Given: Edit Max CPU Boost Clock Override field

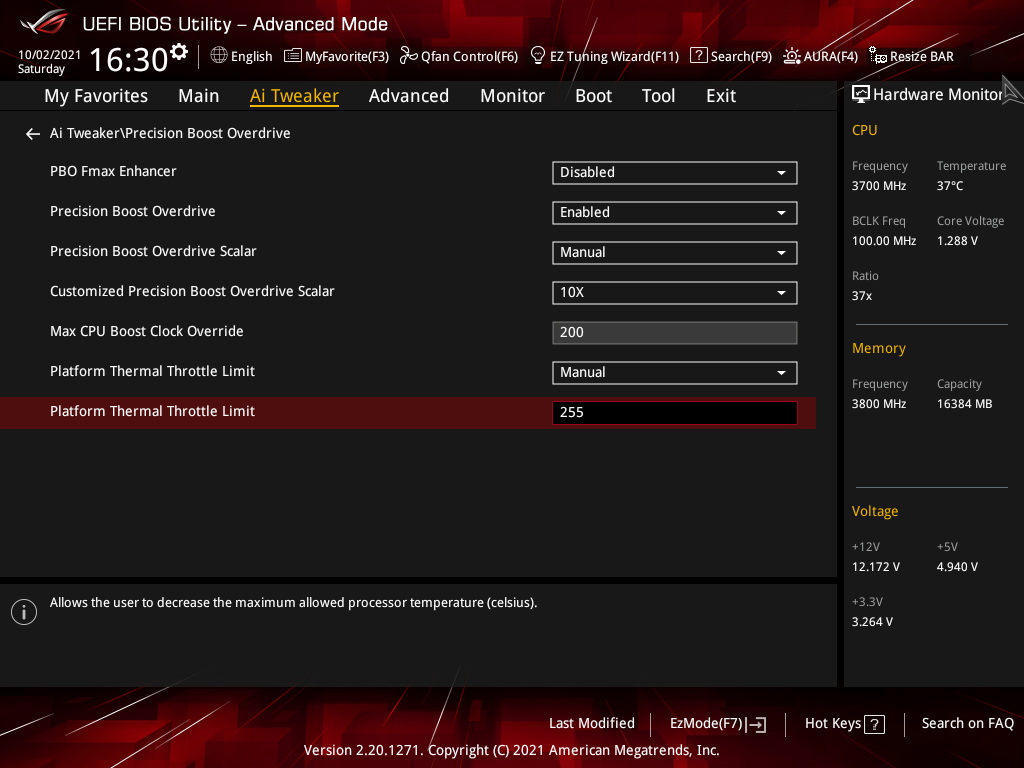Looking at the screenshot, I should point(675,333).
